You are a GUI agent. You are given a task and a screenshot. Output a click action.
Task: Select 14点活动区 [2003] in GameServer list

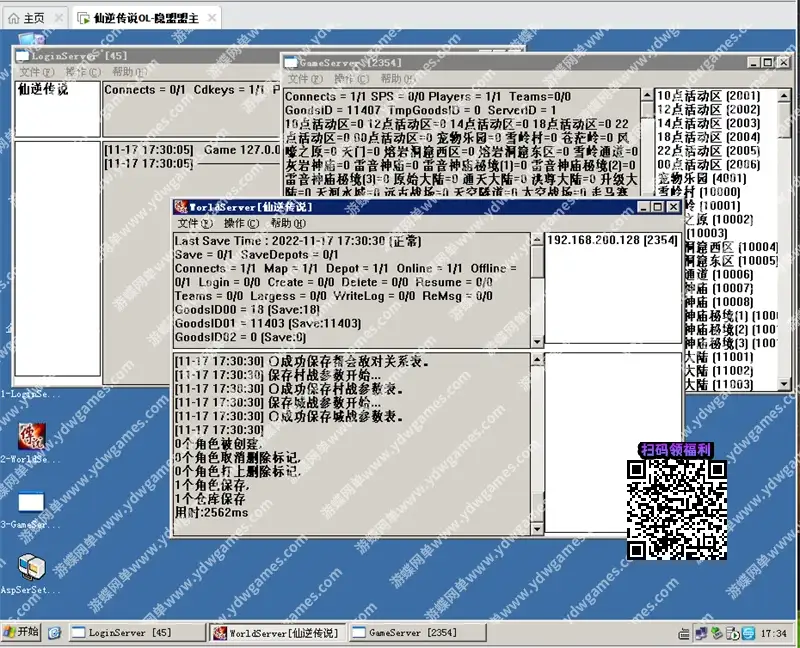point(709,123)
